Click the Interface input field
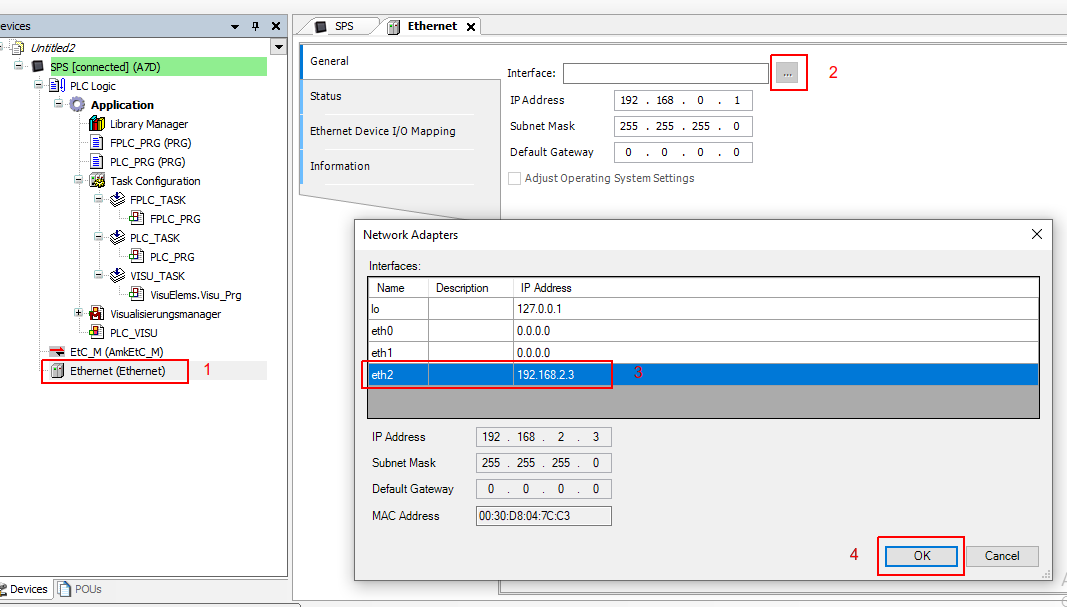Image resolution: width=1067 pixels, height=607 pixels. click(x=666, y=73)
